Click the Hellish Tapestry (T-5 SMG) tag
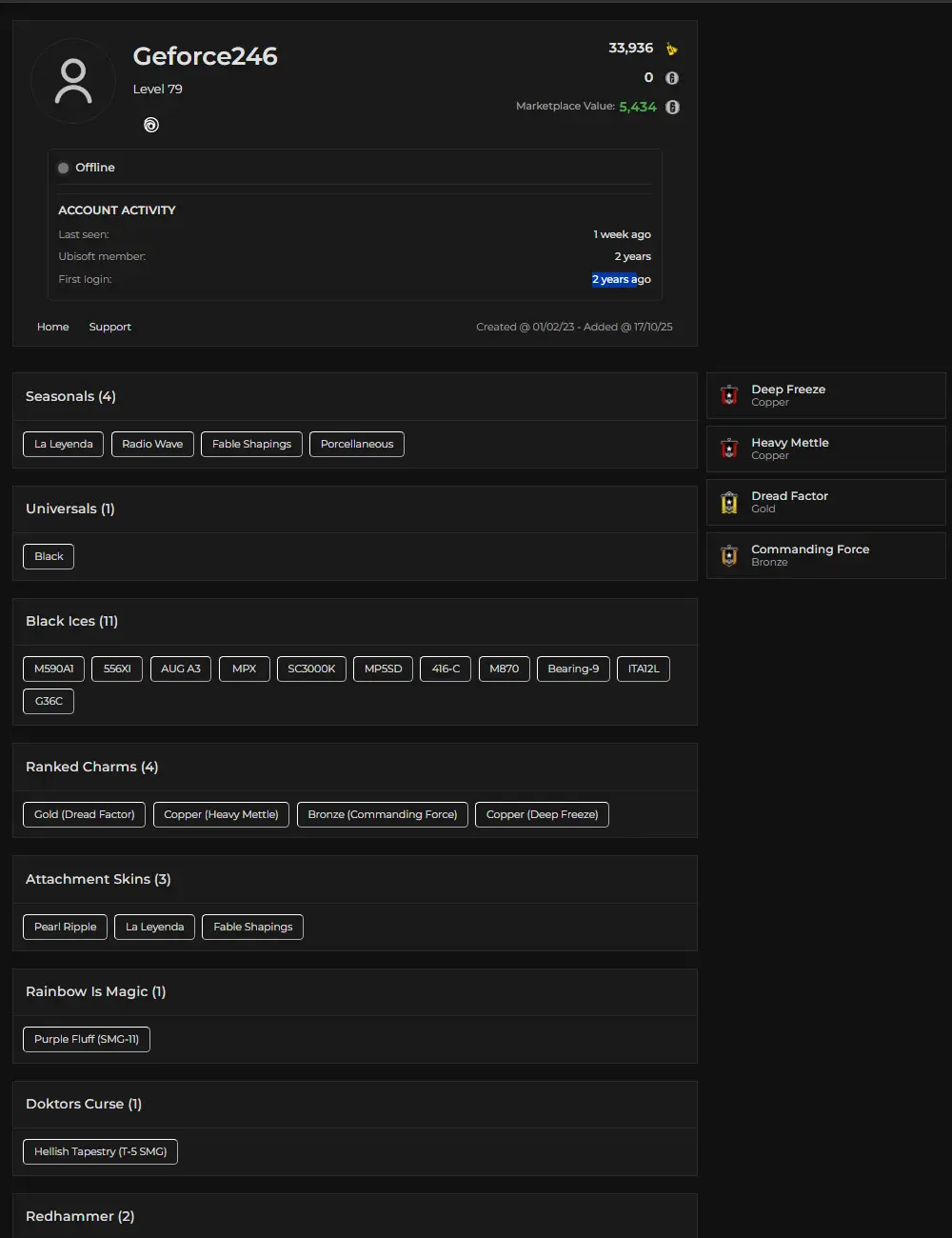The width and height of the screenshot is (952, 1238). [101, 1151]
